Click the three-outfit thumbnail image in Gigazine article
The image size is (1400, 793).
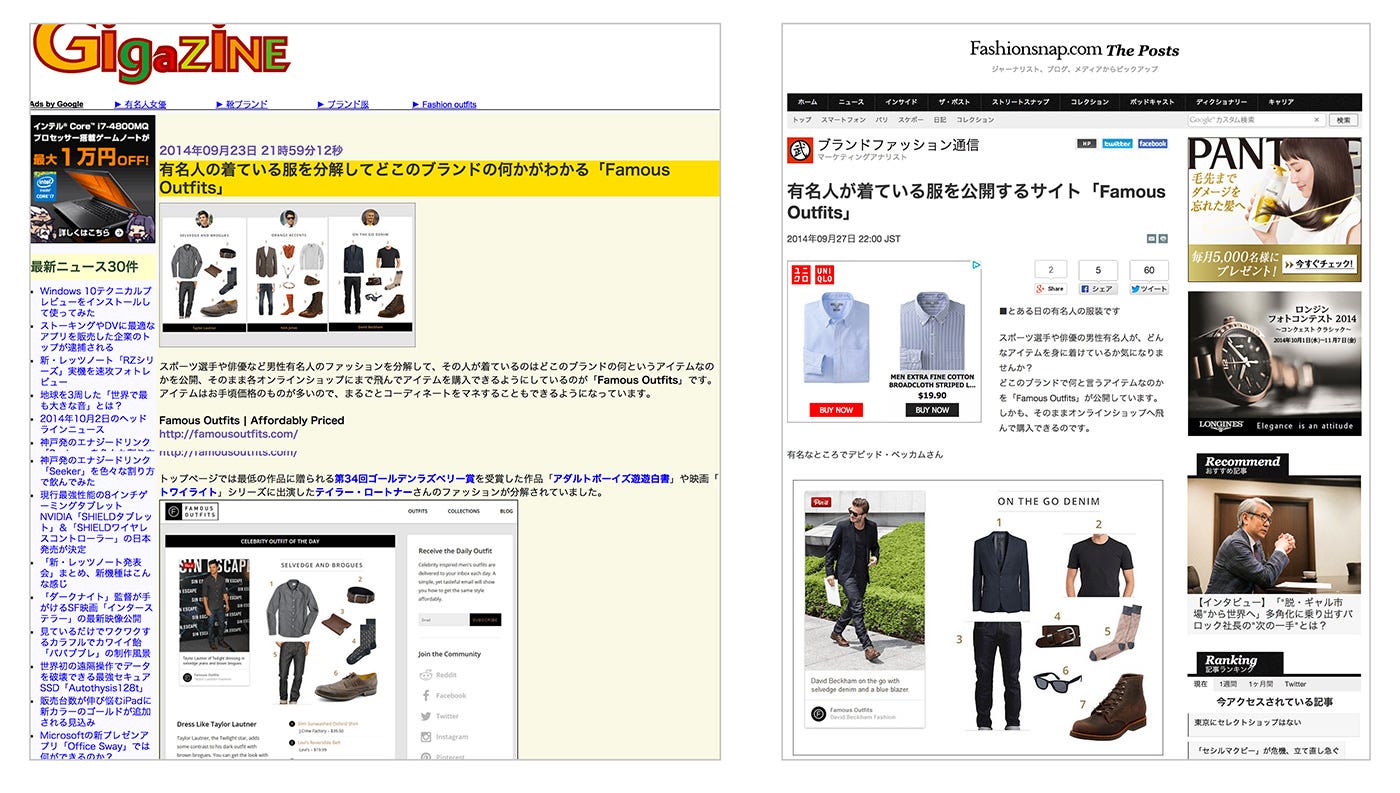coord(287,275)
